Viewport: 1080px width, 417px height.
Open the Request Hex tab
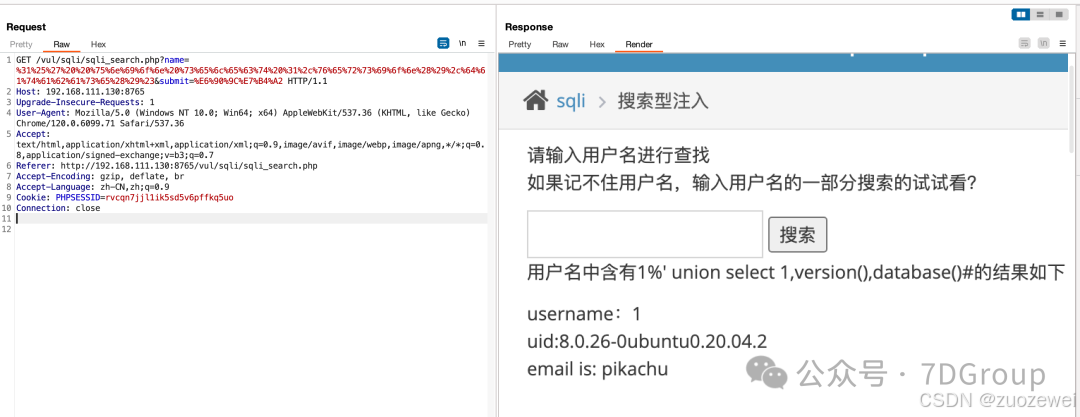tap(98, 44)
